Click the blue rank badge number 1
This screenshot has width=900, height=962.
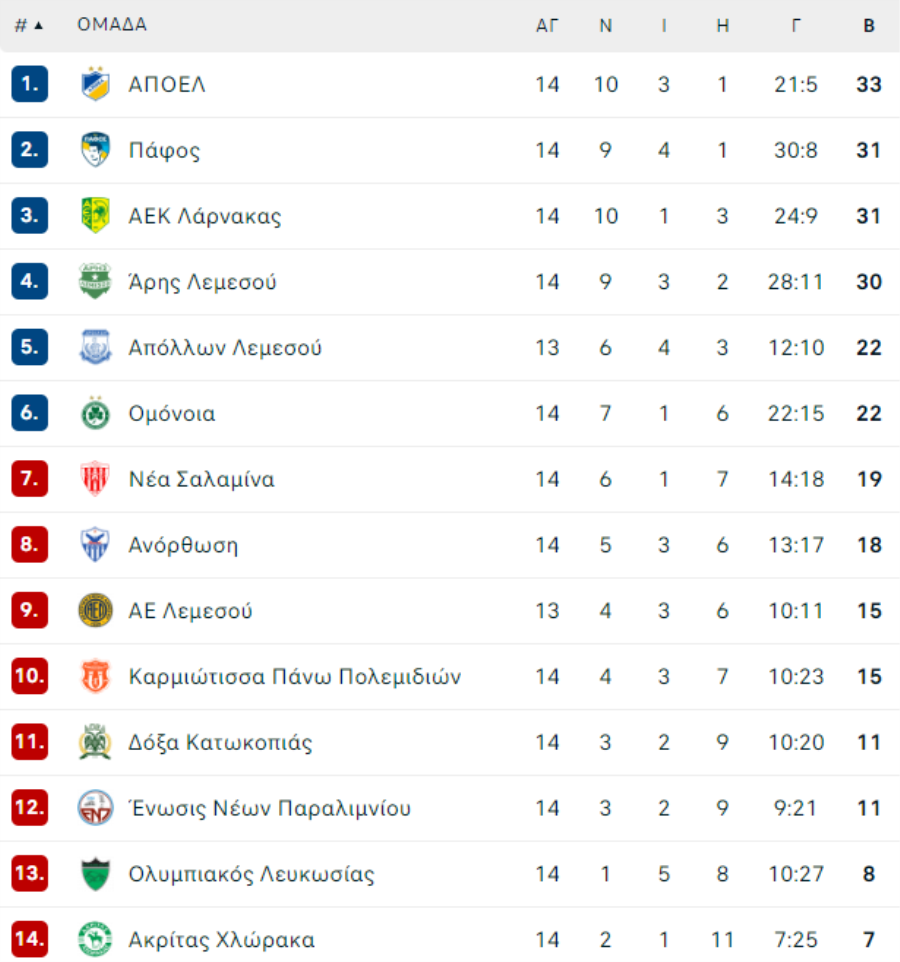click(x=29, y=84)
